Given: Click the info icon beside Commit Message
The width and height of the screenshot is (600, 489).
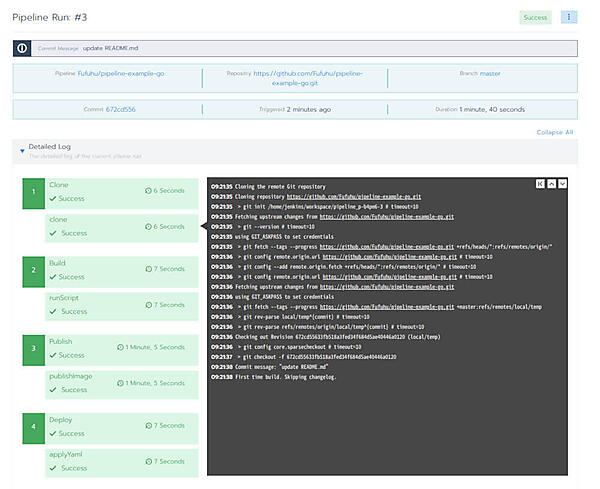Looking at the screenshot, I should point(21,48).
